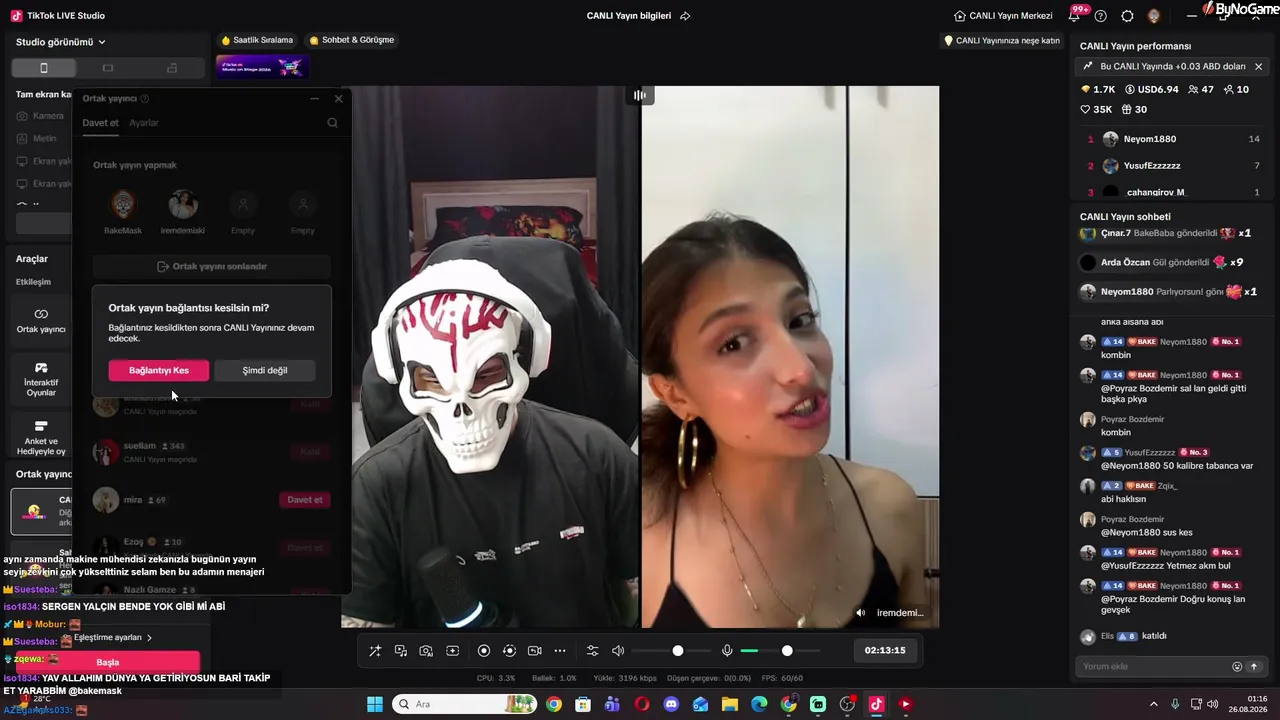Open the settings gear icon in top bar
This screenshot has height=720, width=1280.
coord(1127,16)
